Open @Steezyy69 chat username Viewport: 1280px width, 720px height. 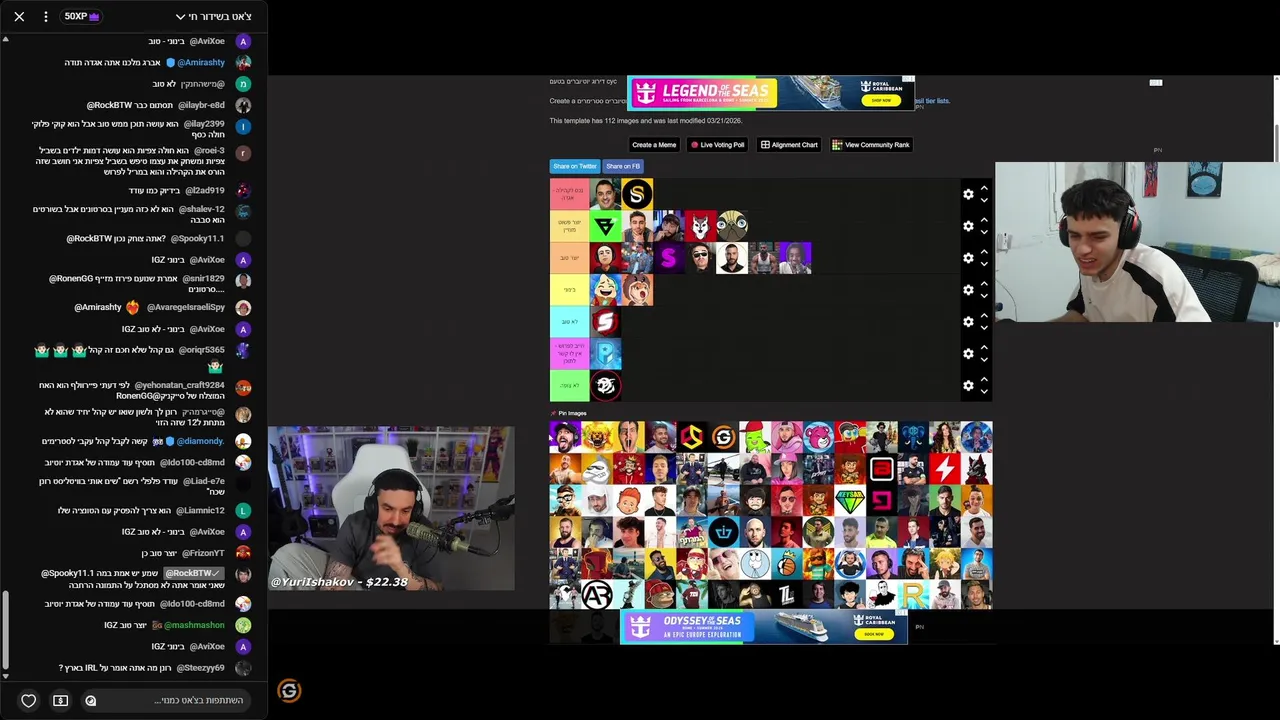tap(200, 668)
